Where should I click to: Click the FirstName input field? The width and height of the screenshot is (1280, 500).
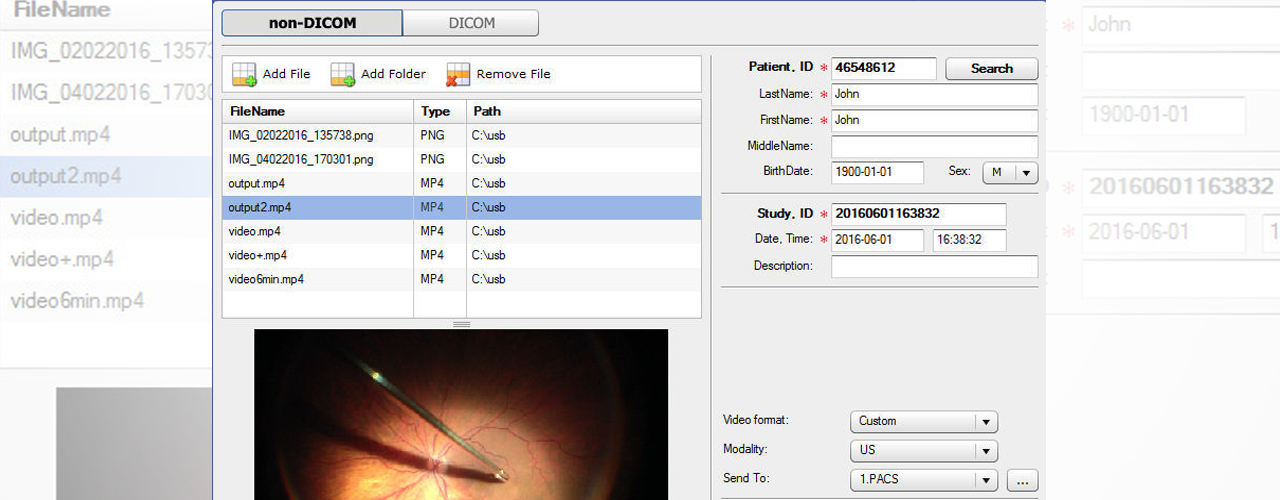coord(934,120)
